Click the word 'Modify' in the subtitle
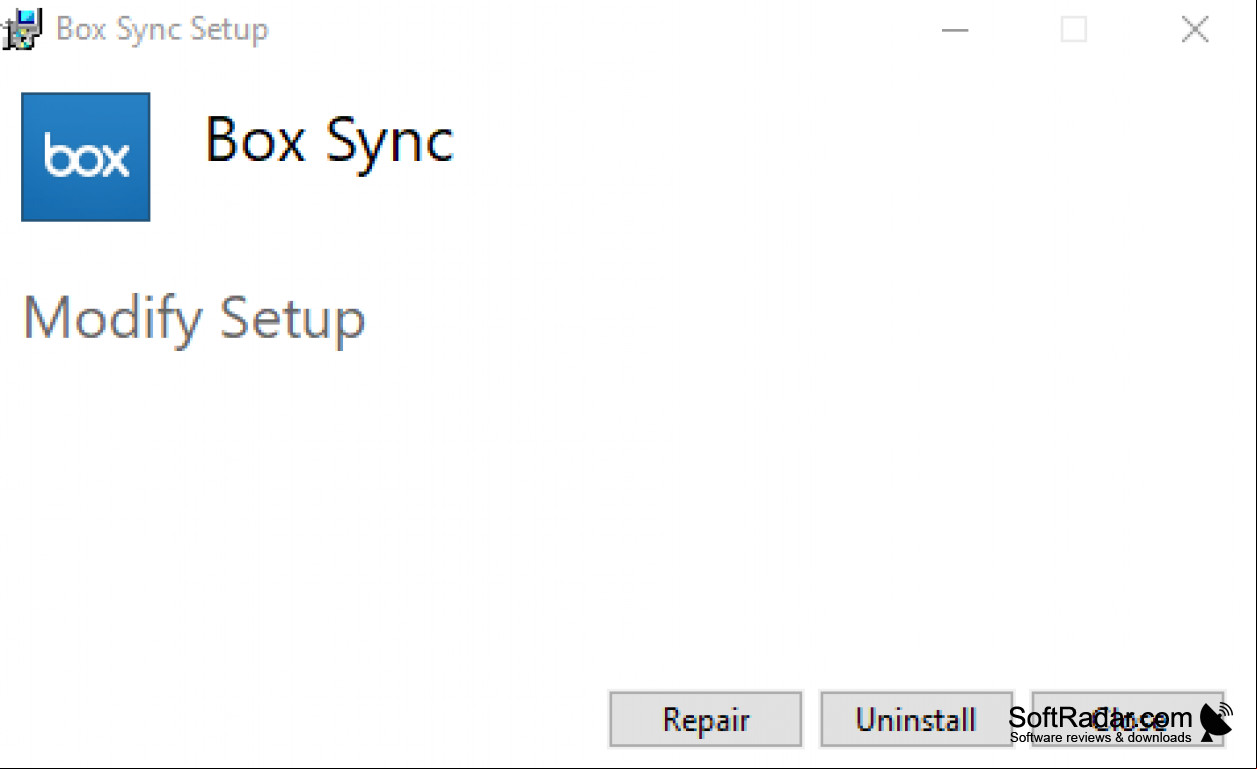 pyautogui.click(x=112, y=318)
